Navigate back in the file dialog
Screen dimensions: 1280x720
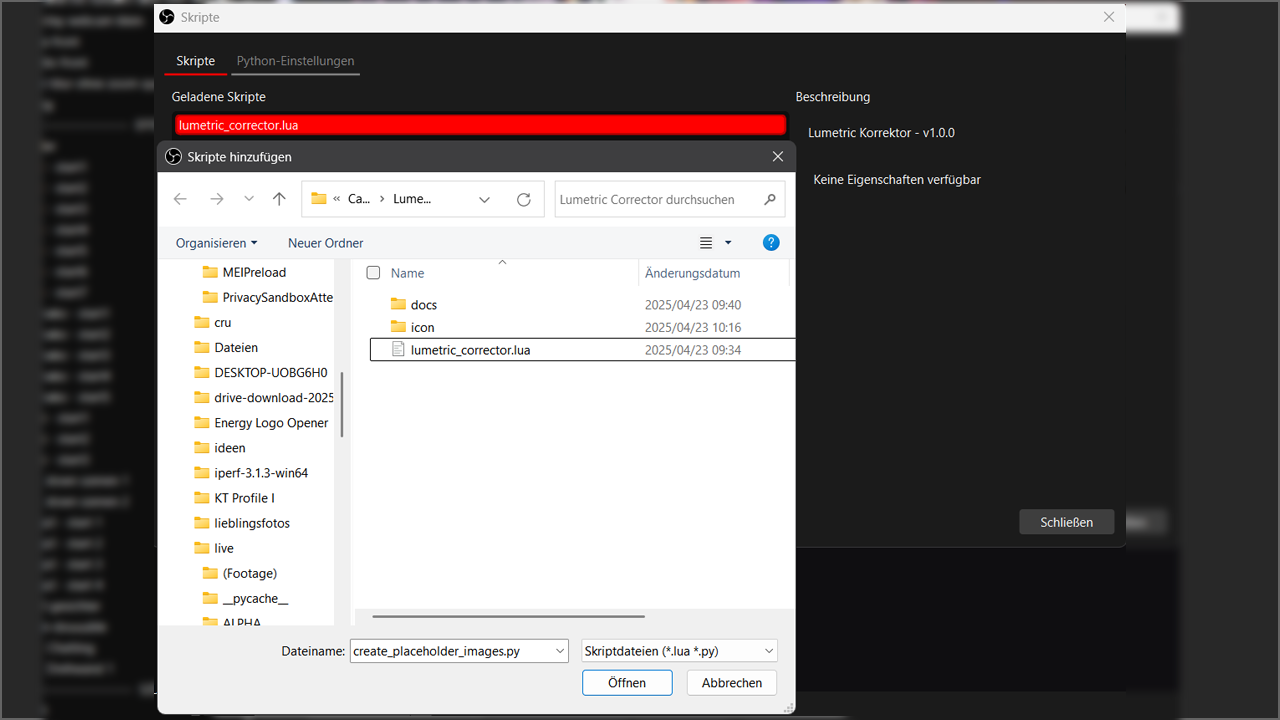point(180,199)
